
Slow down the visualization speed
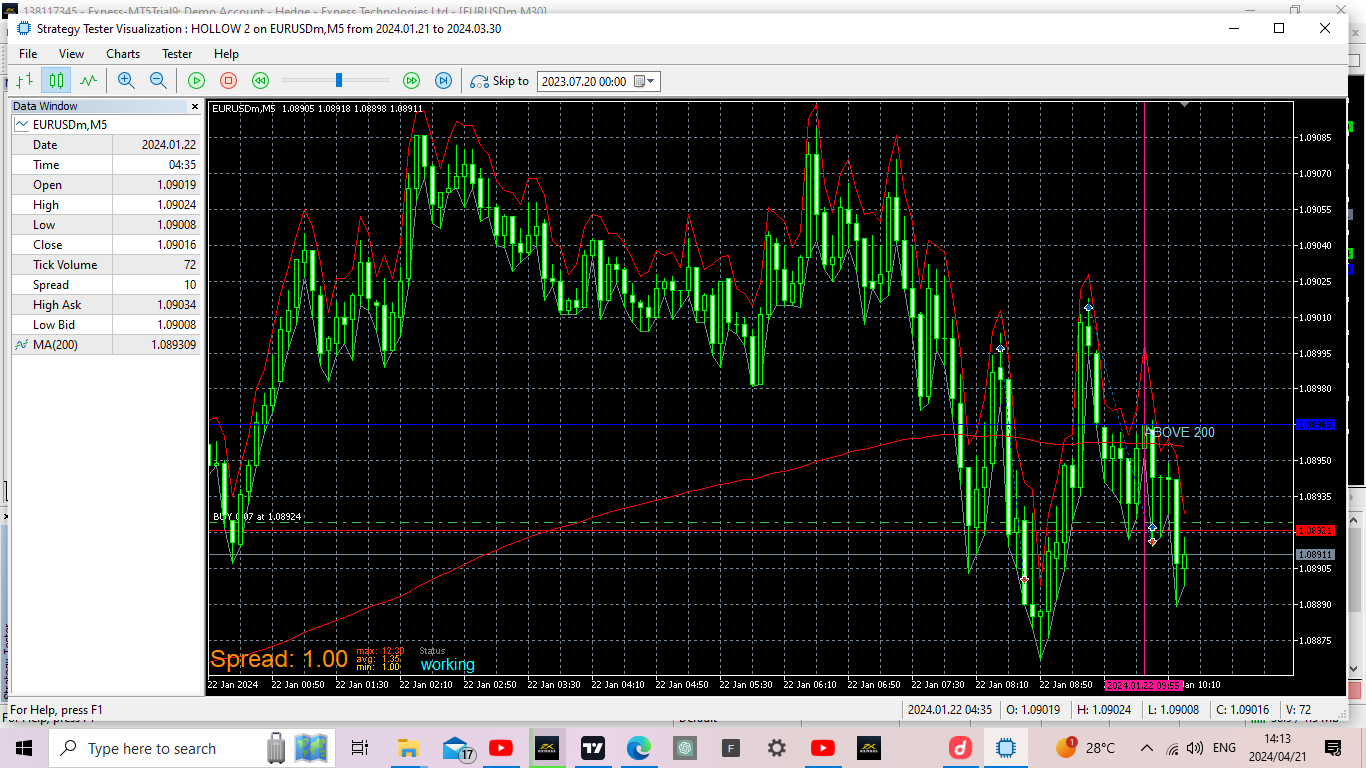[x=260, y=81]
